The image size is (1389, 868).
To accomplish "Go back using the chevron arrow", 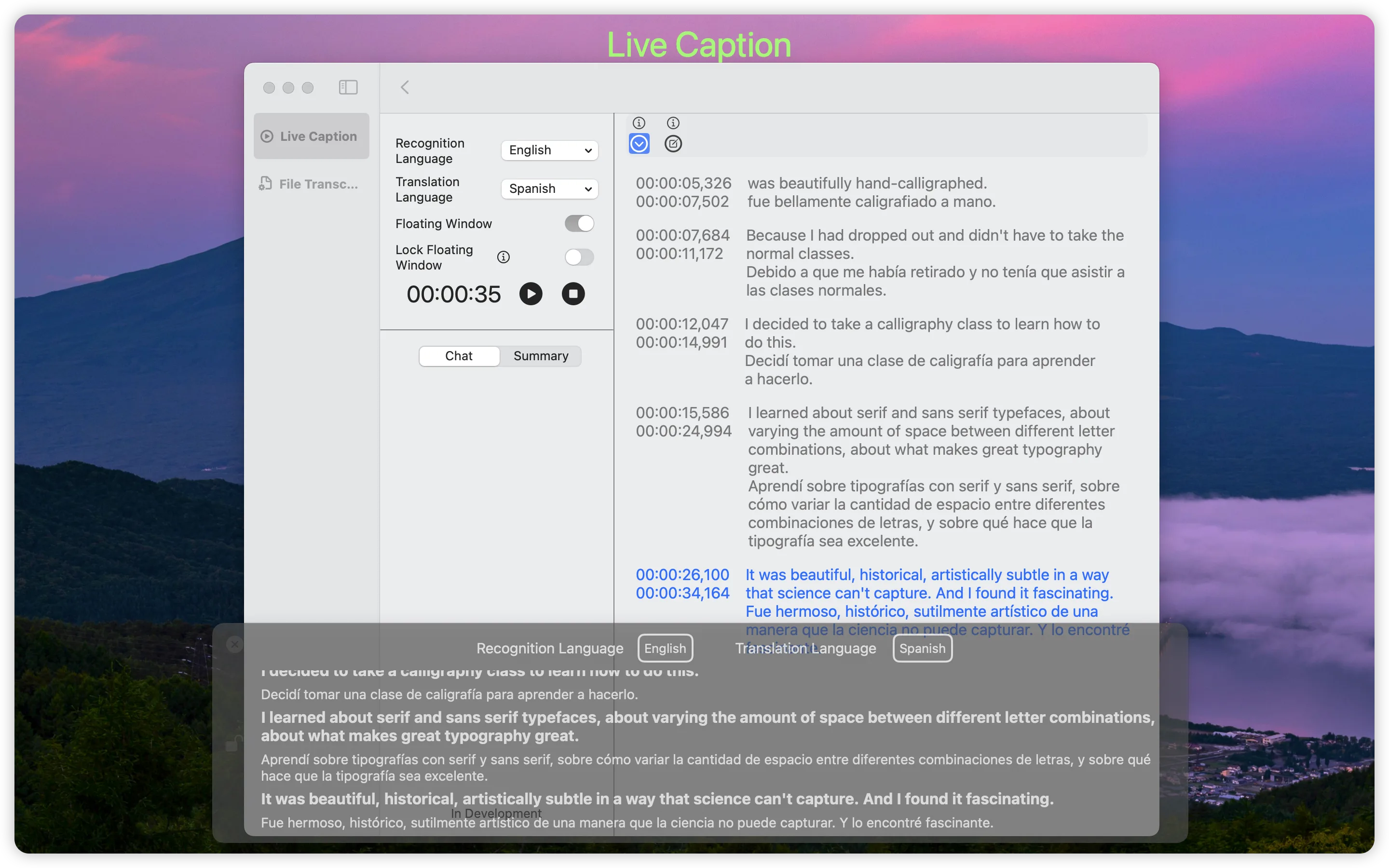I will pos(405,87).
